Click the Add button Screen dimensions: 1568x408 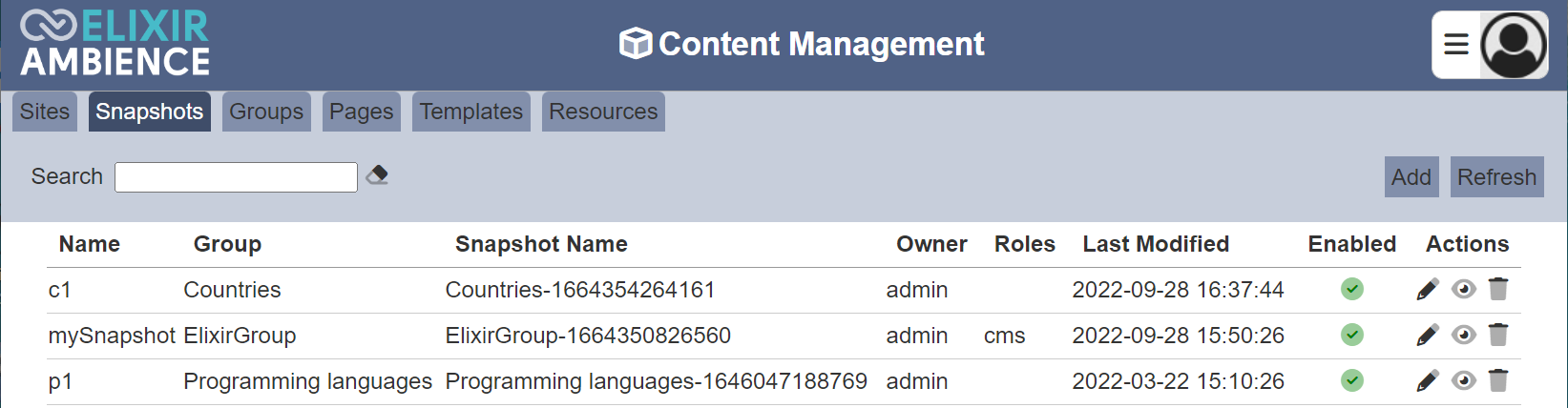(x=1411, y=177)
